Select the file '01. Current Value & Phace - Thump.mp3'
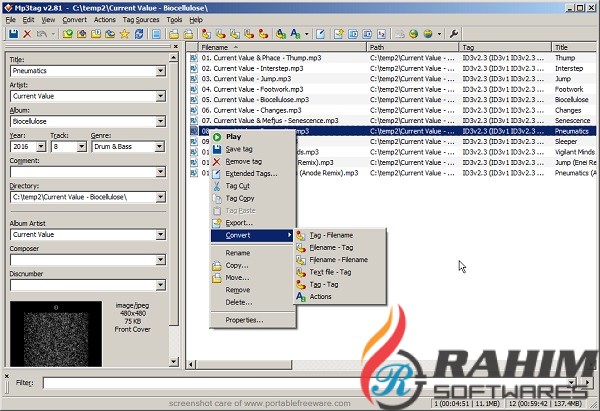Screen dimensions: 600x411 (261, 58)
